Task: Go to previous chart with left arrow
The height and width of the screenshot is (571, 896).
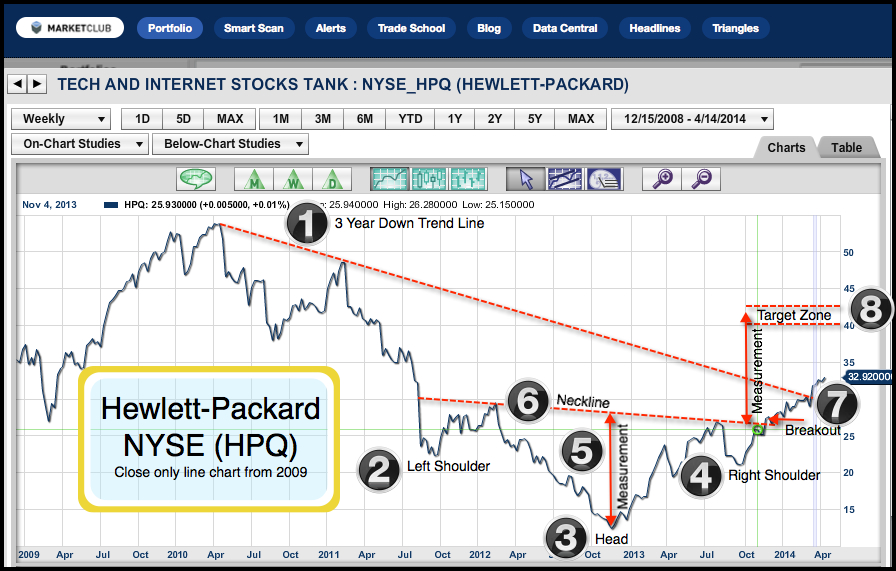Action: [17, 84]
